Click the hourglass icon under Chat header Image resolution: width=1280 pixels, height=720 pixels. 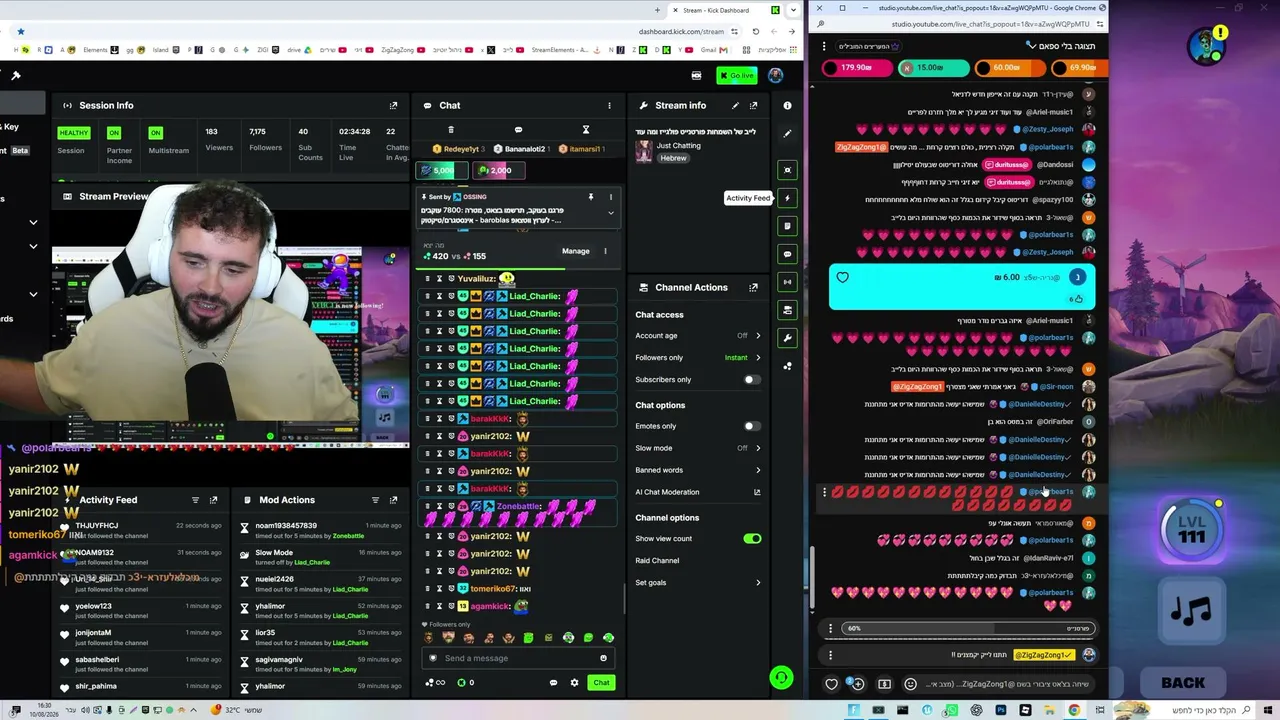pyautogui.click(x=586, y=130)
